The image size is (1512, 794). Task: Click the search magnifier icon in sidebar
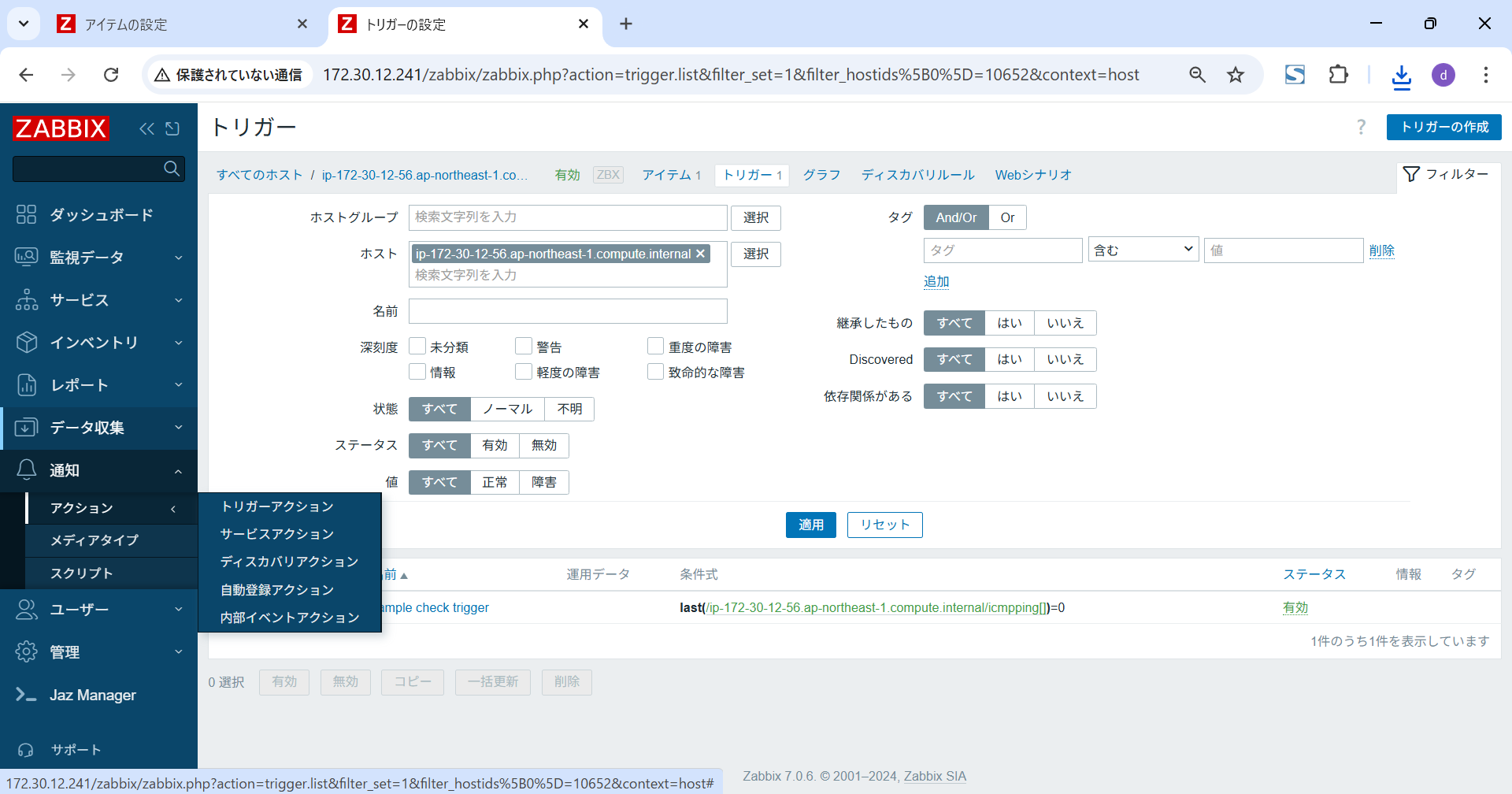tap(171, 169)
